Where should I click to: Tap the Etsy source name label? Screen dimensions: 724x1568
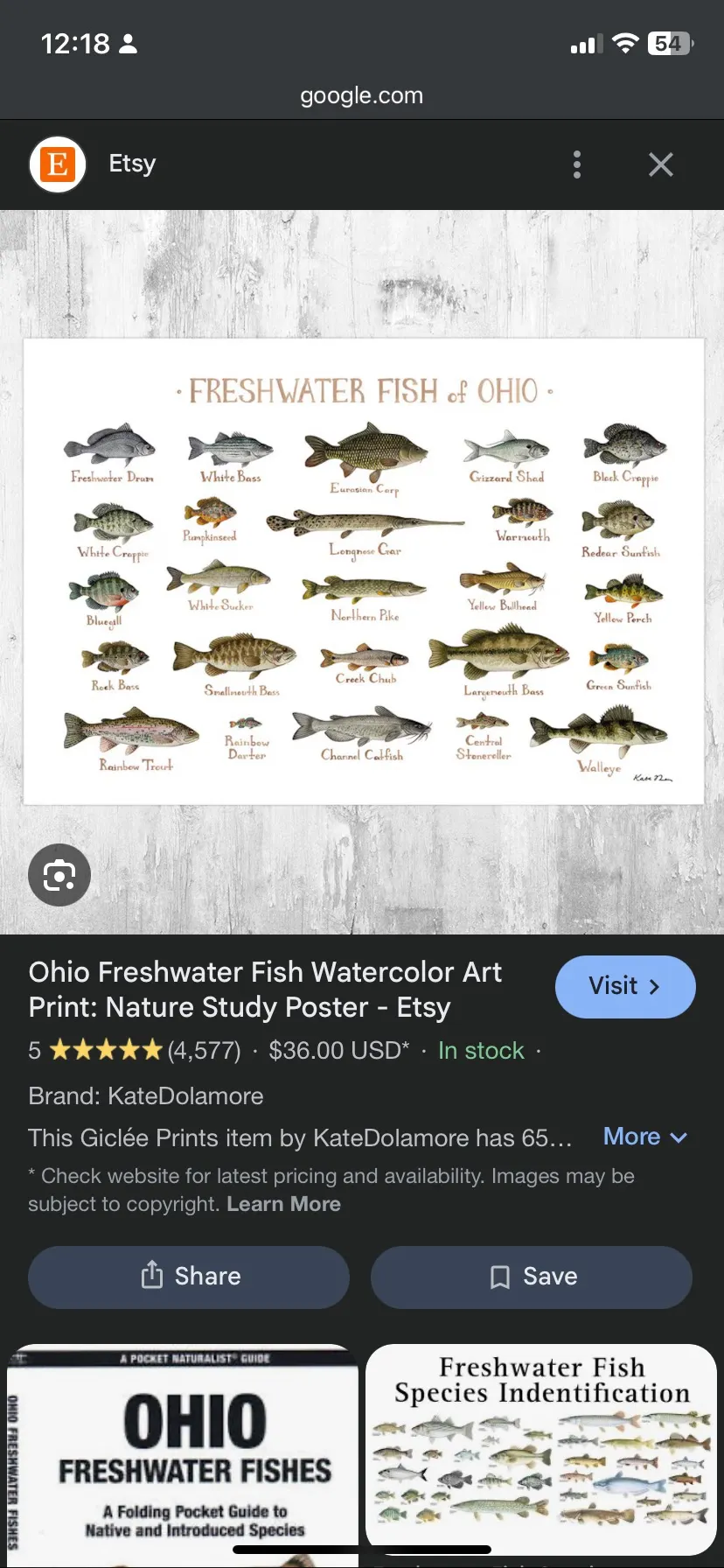point(132,164)
